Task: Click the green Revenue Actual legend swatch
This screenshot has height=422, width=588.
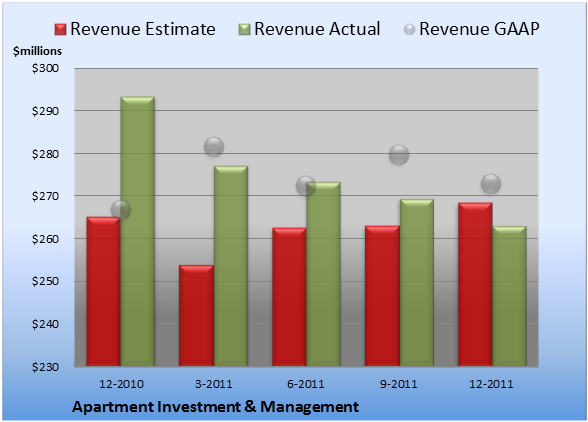Action: click(244, 30)
